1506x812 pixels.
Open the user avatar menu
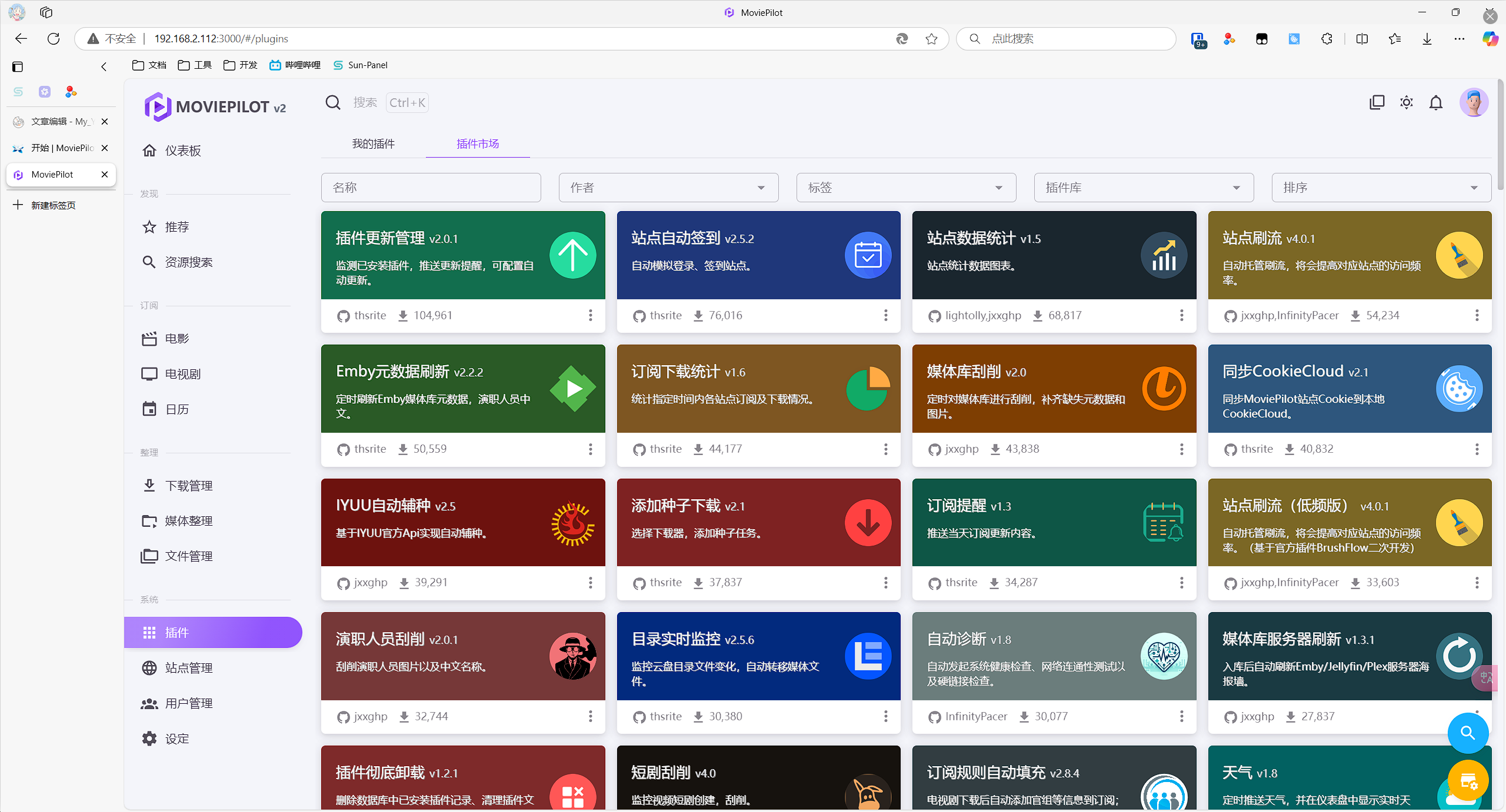[x=1474, y=103]
